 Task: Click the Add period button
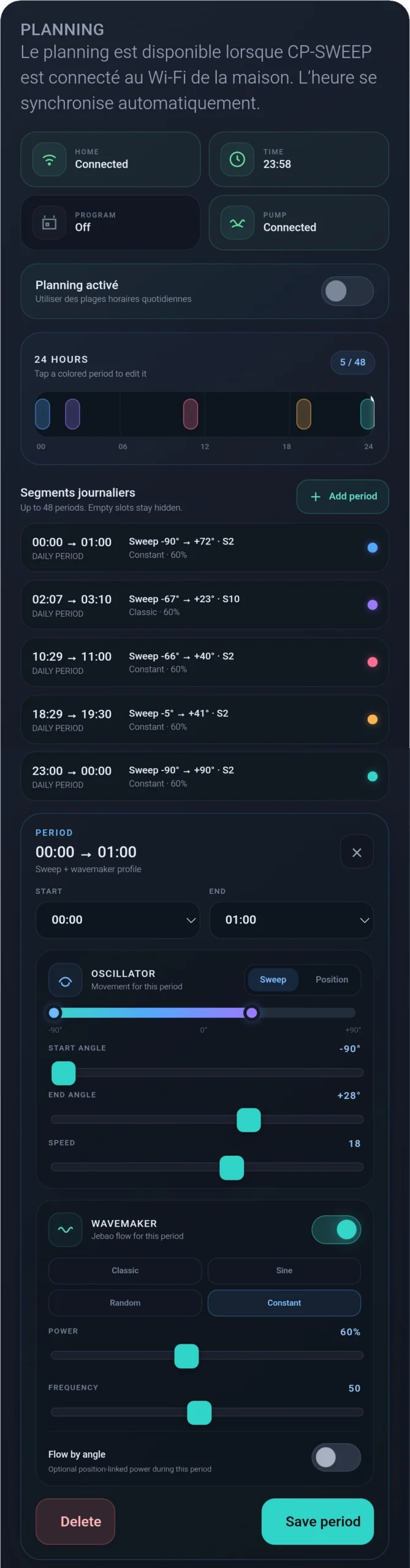(x=343, y=497)
